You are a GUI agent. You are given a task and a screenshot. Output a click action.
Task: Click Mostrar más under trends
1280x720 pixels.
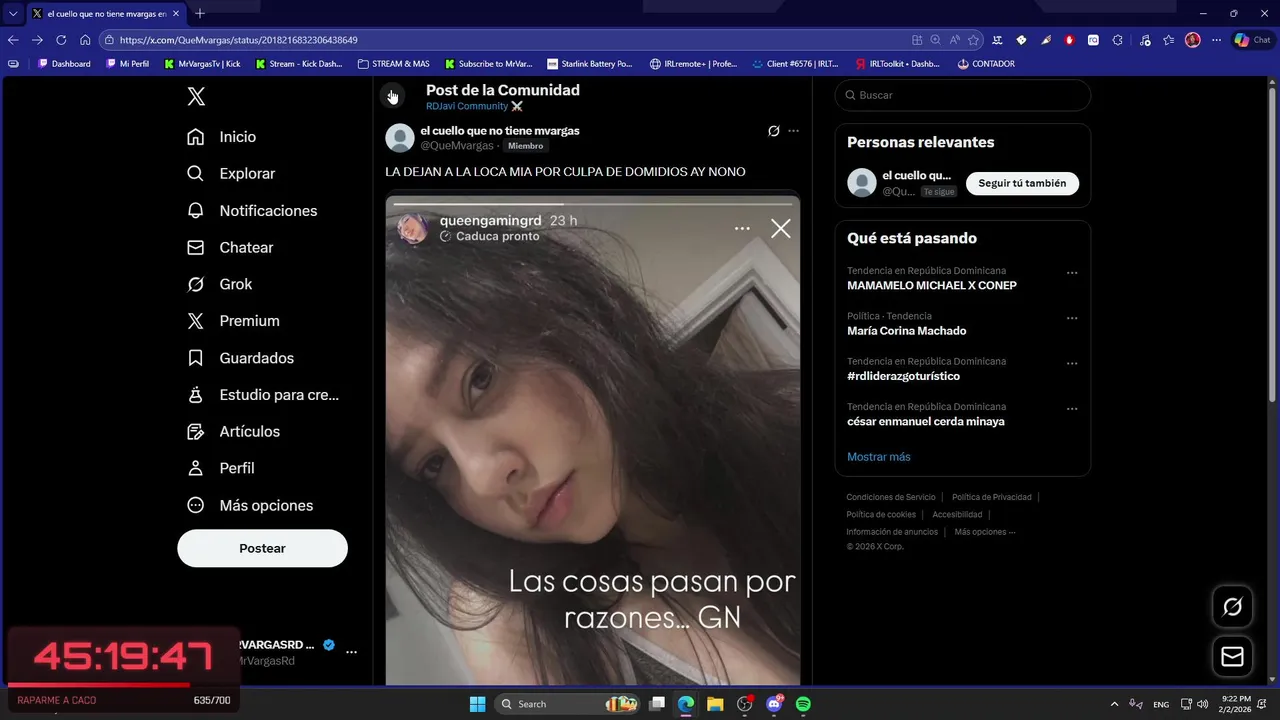point(879,457)
